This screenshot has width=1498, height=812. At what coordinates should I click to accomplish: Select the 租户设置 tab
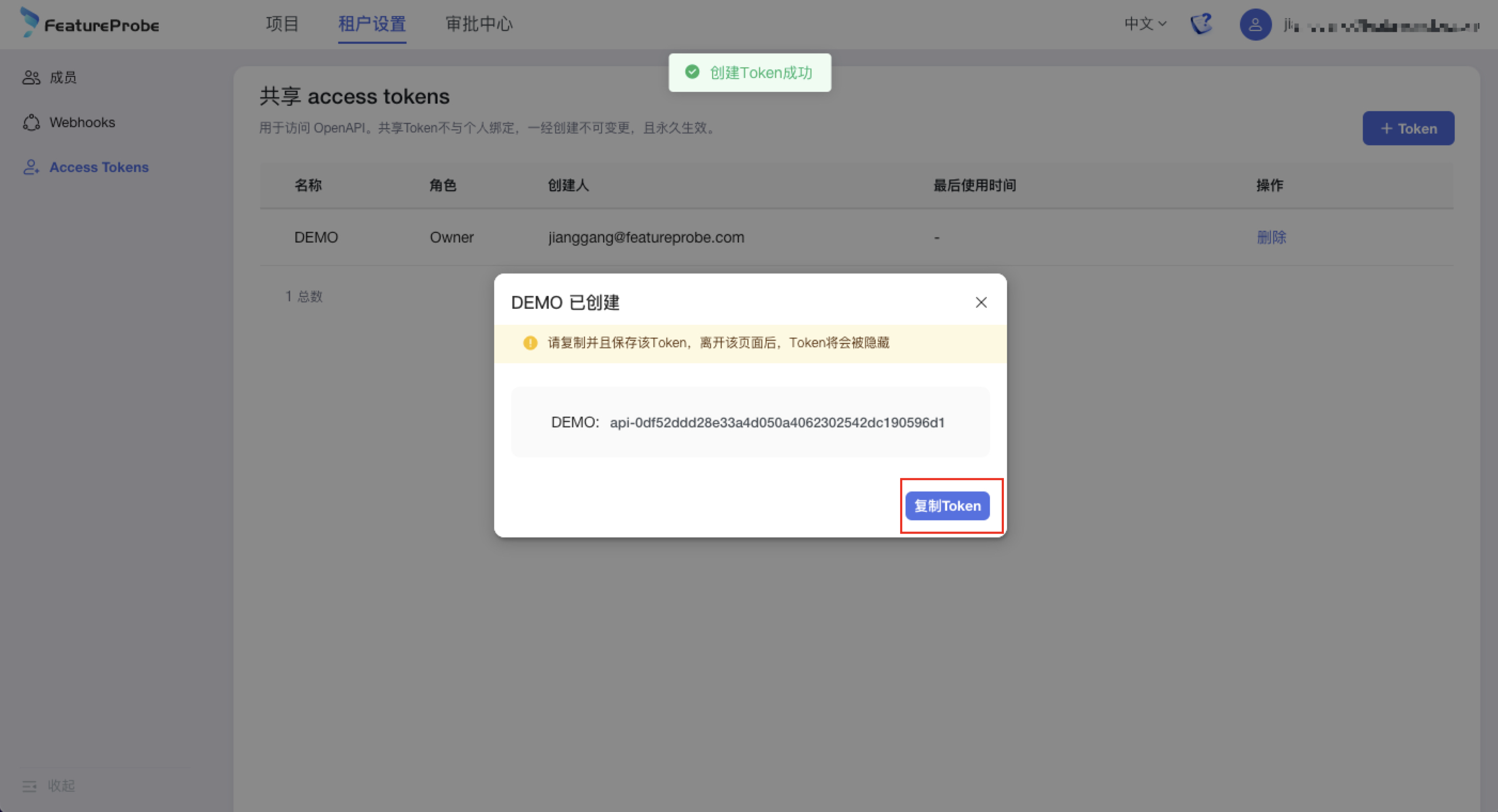tap(372, 24)
